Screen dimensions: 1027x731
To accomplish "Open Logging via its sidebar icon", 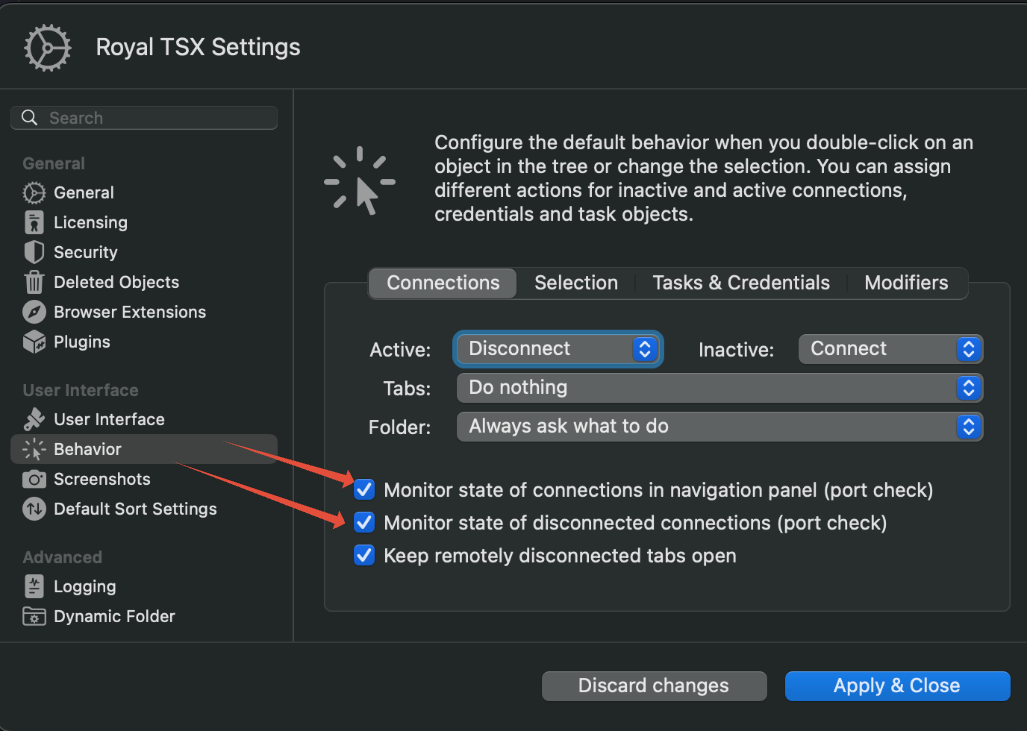I will [x=34, y=587].
